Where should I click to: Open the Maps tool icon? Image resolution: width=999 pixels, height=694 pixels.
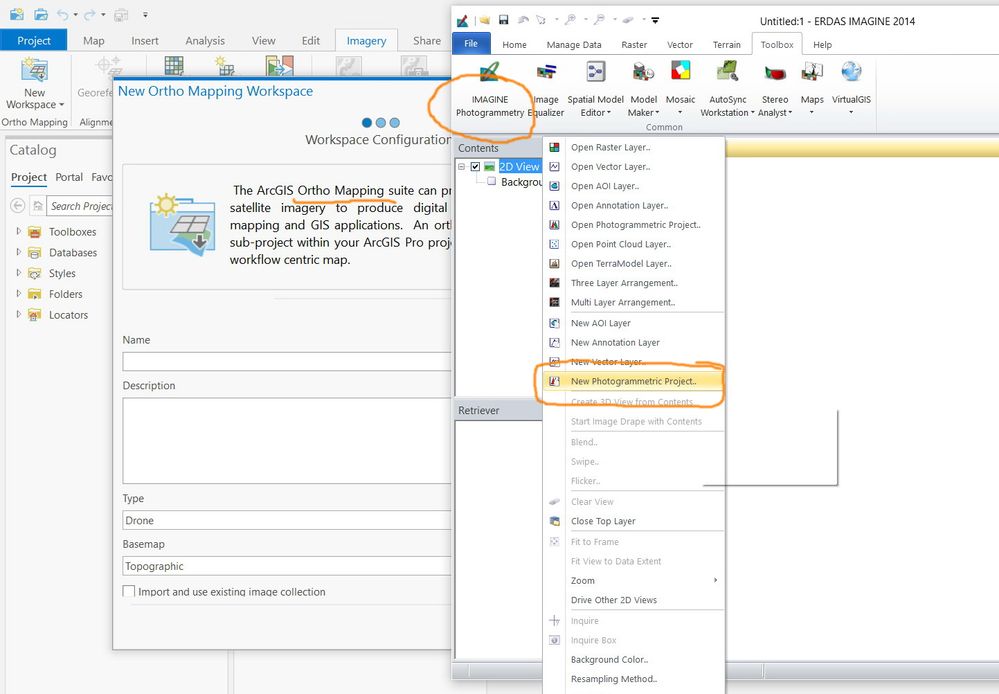812,71
